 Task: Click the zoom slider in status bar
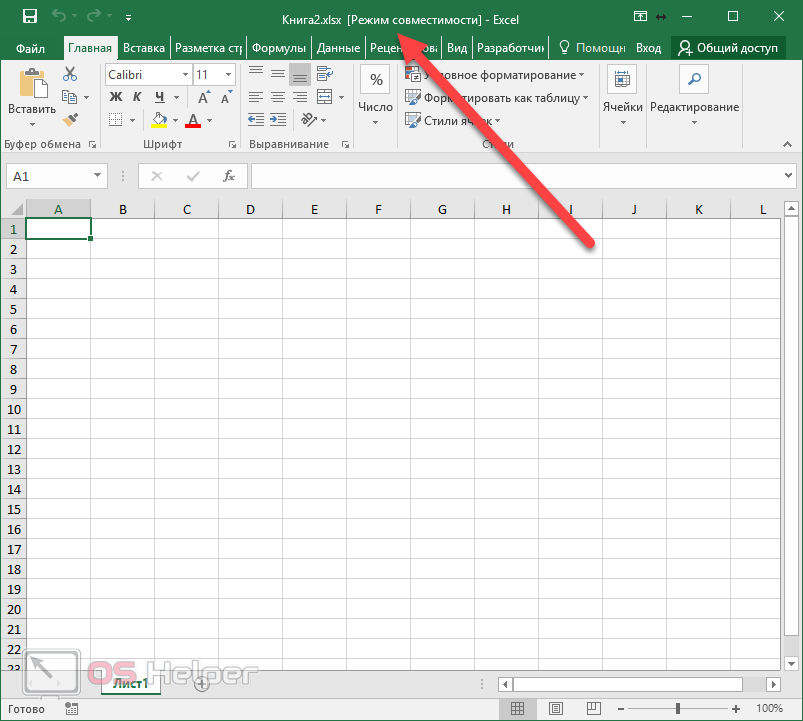point(677,708)
